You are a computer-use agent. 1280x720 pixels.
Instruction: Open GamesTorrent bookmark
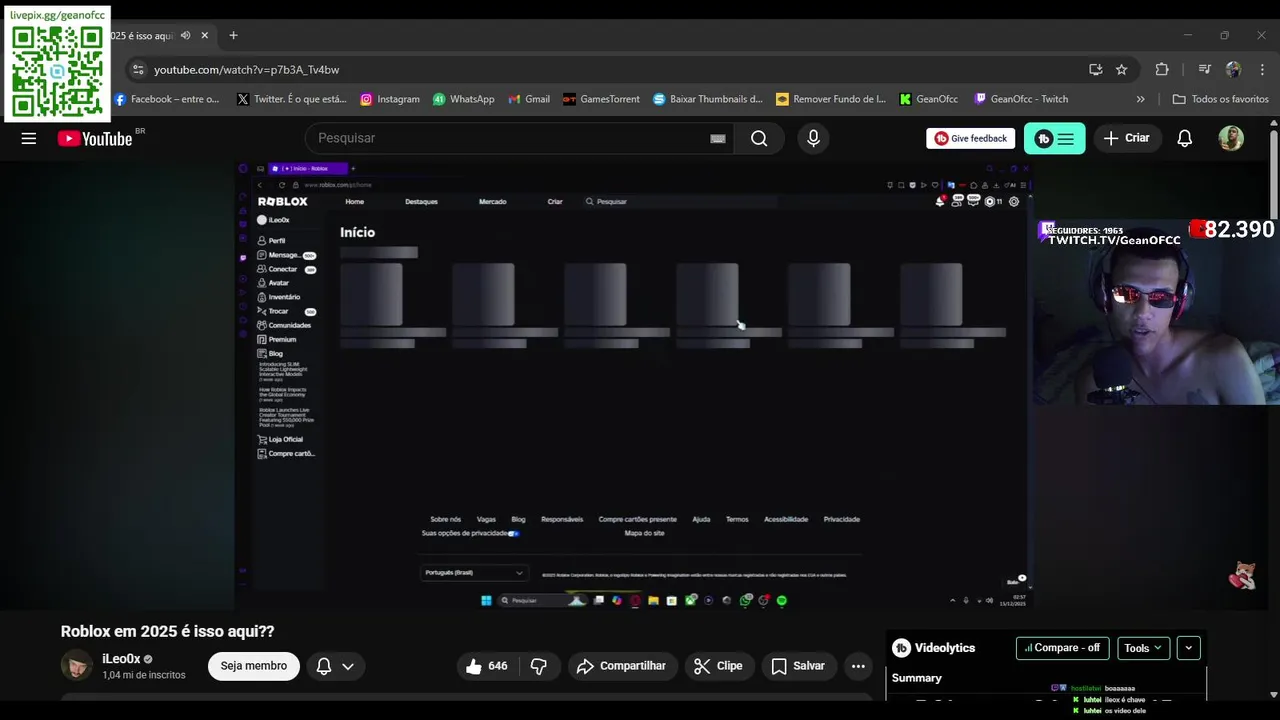601,99
